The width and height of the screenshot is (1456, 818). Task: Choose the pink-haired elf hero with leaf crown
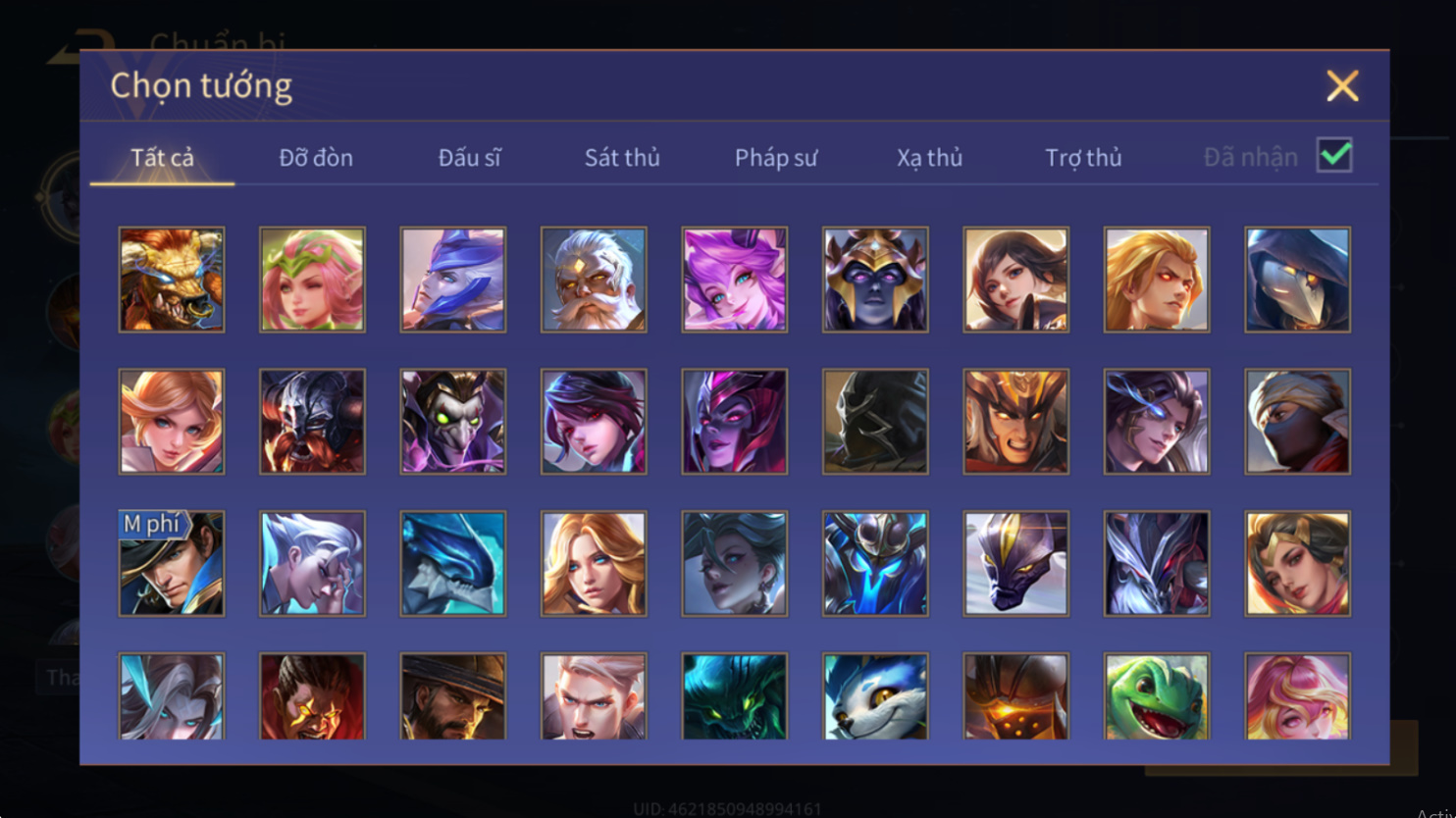click(312, 280)
